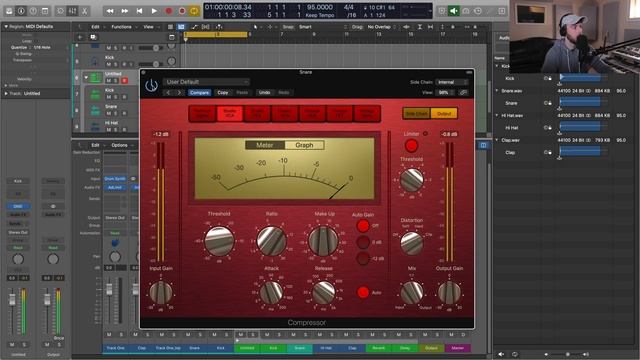The width and height of the screenshot is (640, 360).
Task: Toggle the Mixer button in control bar
Action: (x=72, y=11)
